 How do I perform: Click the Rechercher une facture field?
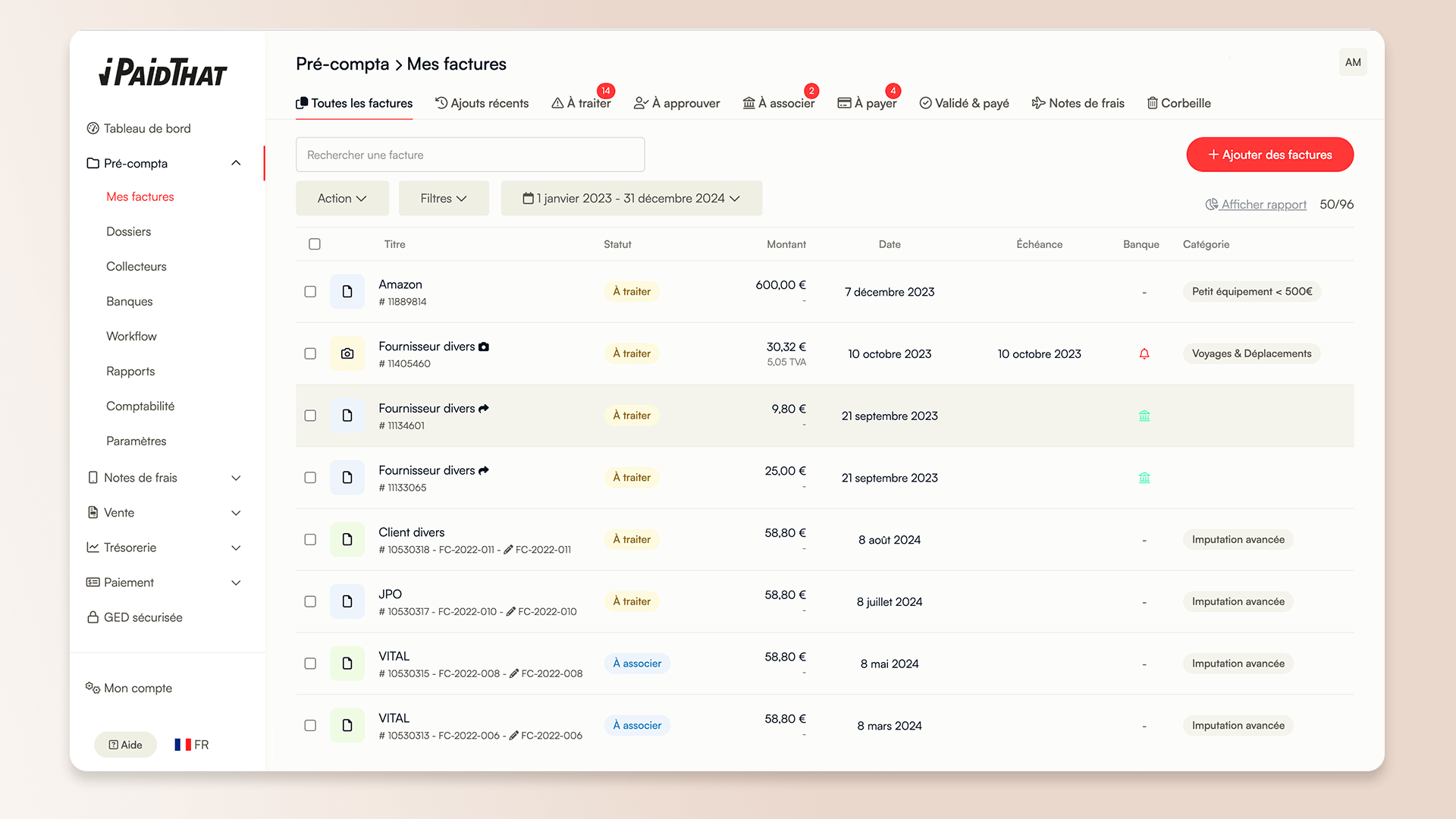coord(470,155)
